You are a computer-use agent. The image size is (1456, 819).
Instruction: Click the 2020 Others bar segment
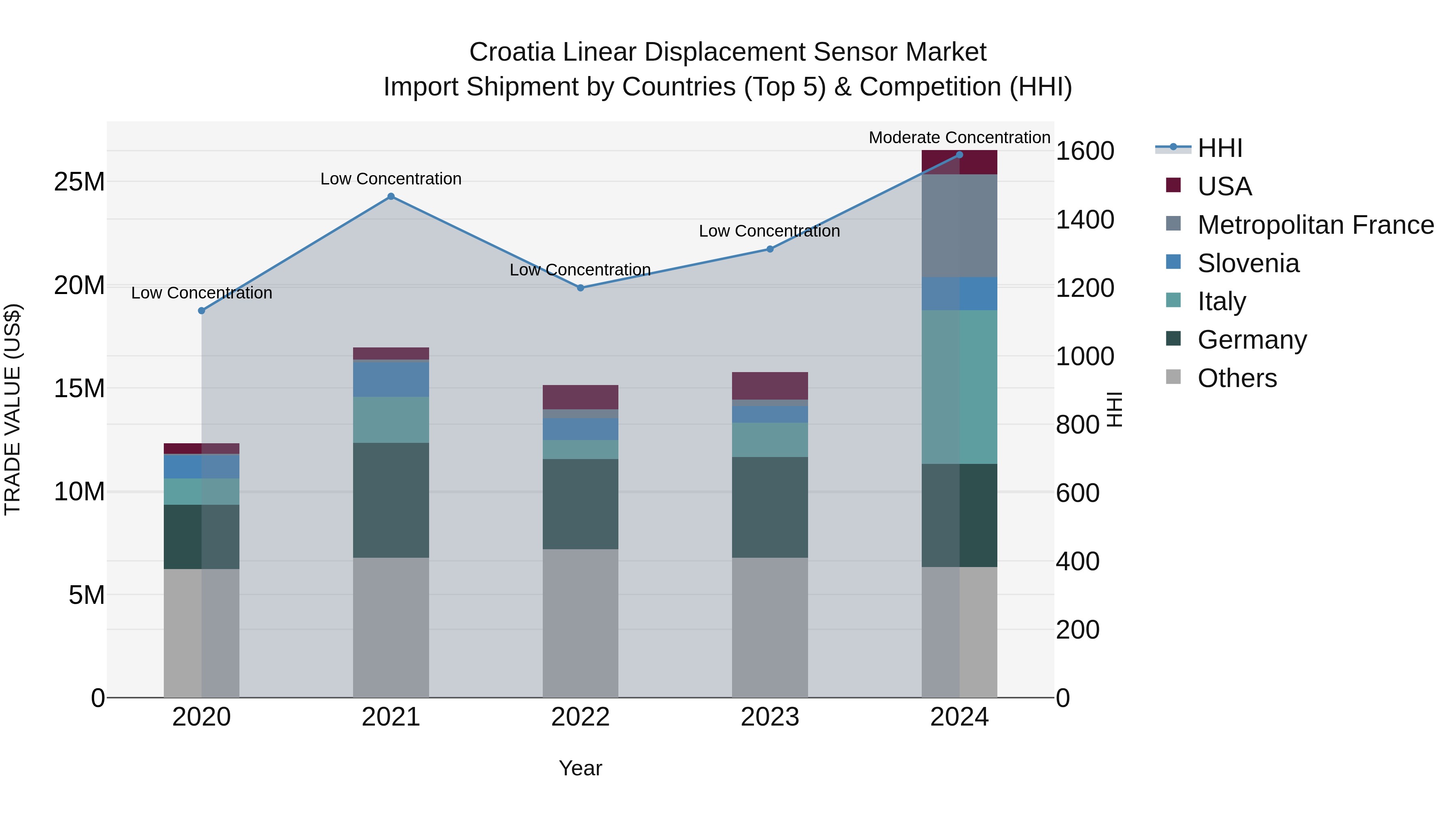(x=201, y=633)
